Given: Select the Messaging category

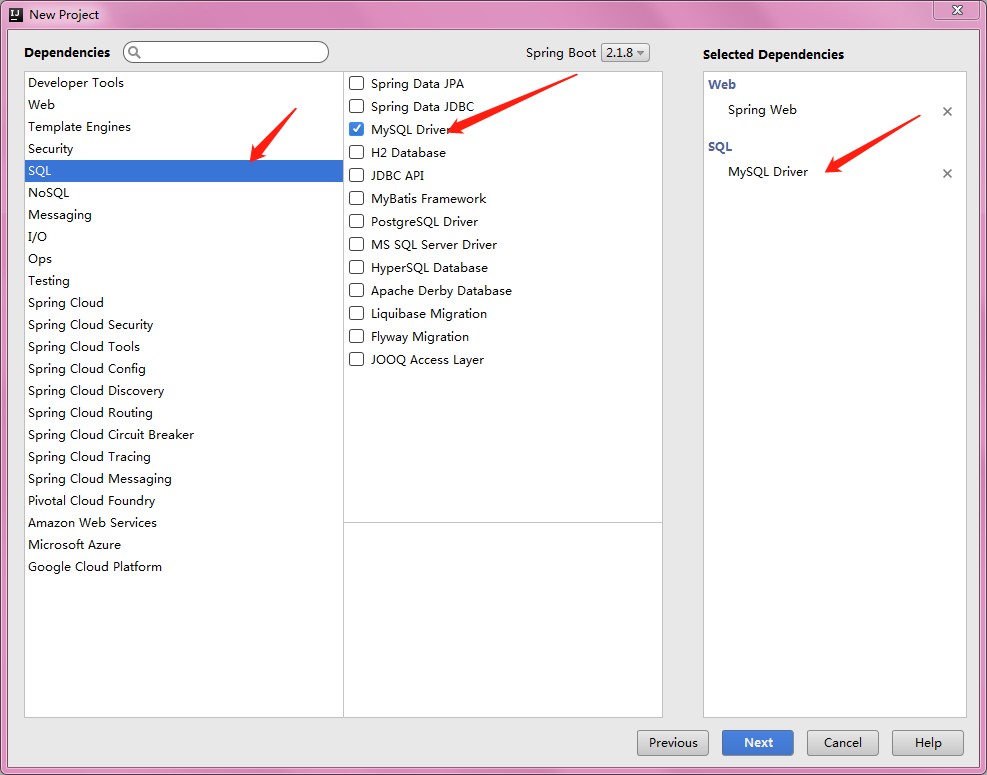Looking at the screenshot, I should (184, 215).
